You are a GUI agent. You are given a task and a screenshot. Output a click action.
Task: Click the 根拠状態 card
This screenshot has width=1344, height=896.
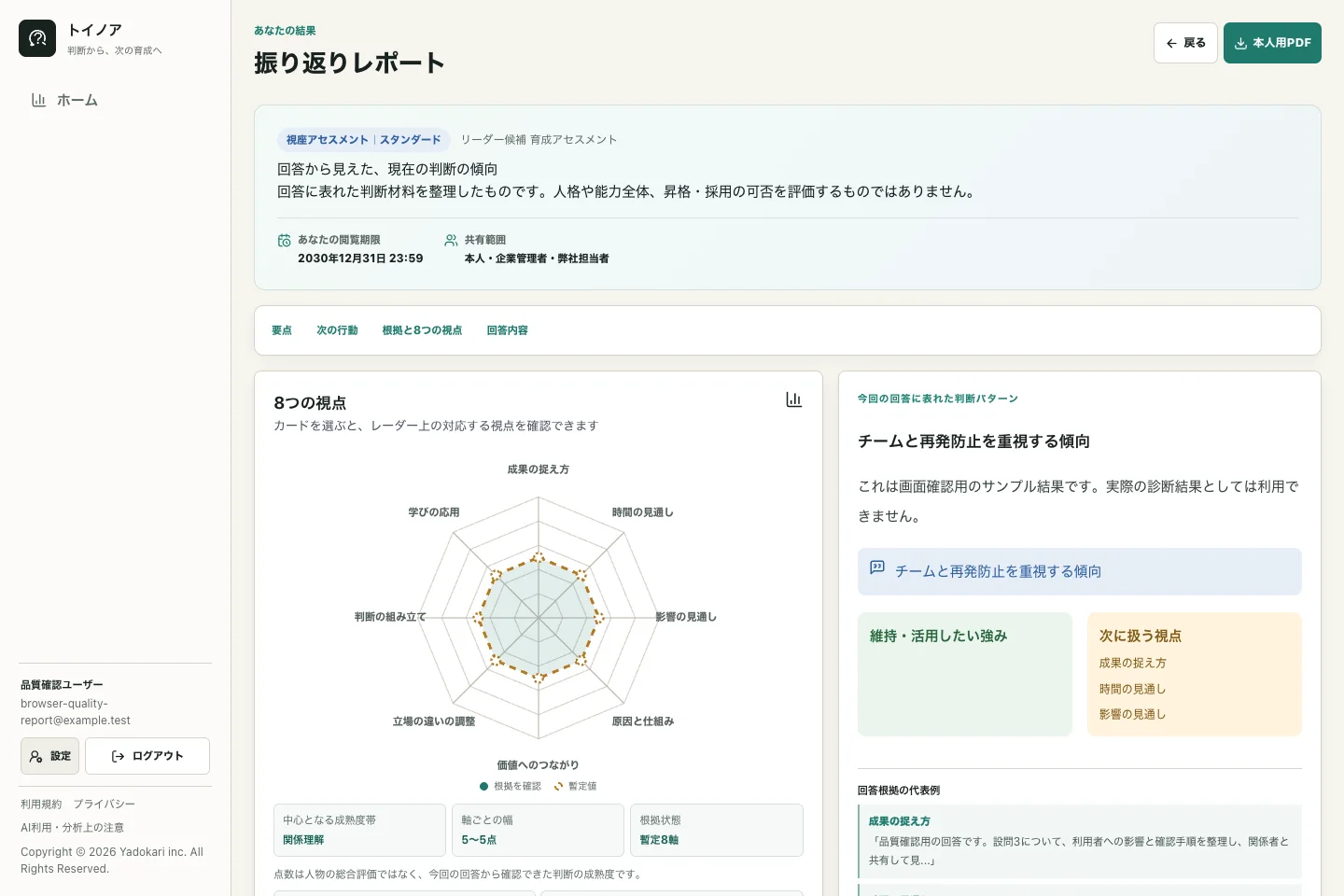[x=717, y=830]
